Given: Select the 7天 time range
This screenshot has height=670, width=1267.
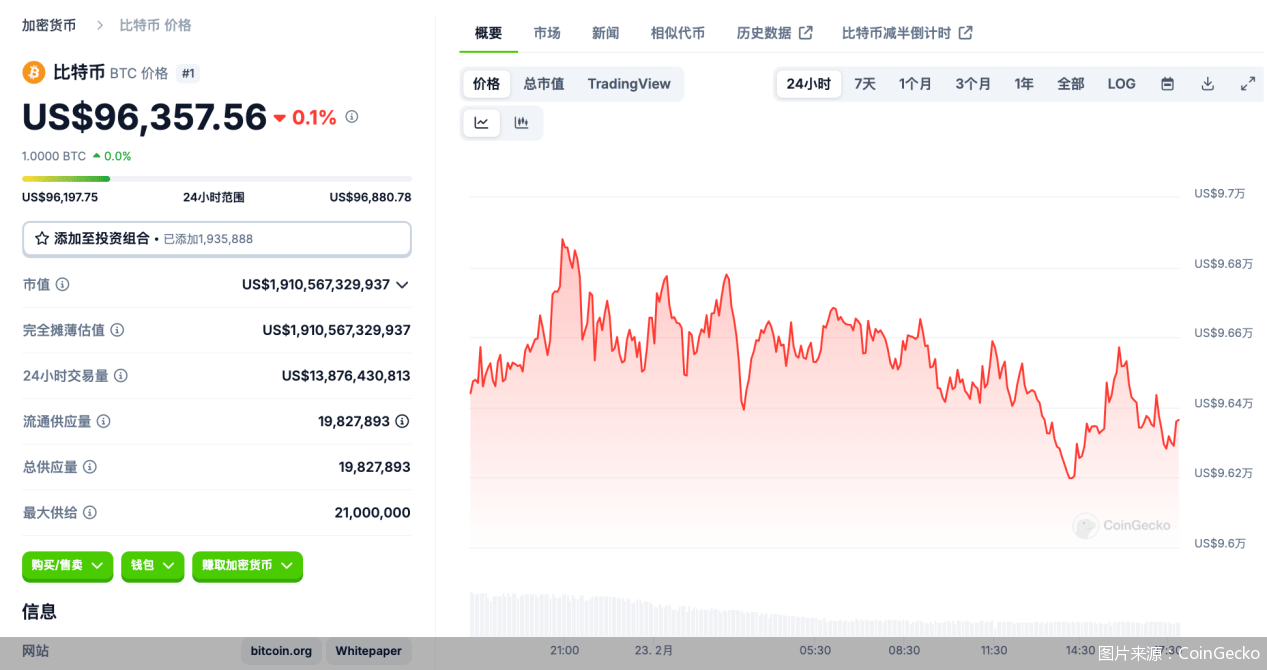Looking at the screenshot, I should point(865,84).
